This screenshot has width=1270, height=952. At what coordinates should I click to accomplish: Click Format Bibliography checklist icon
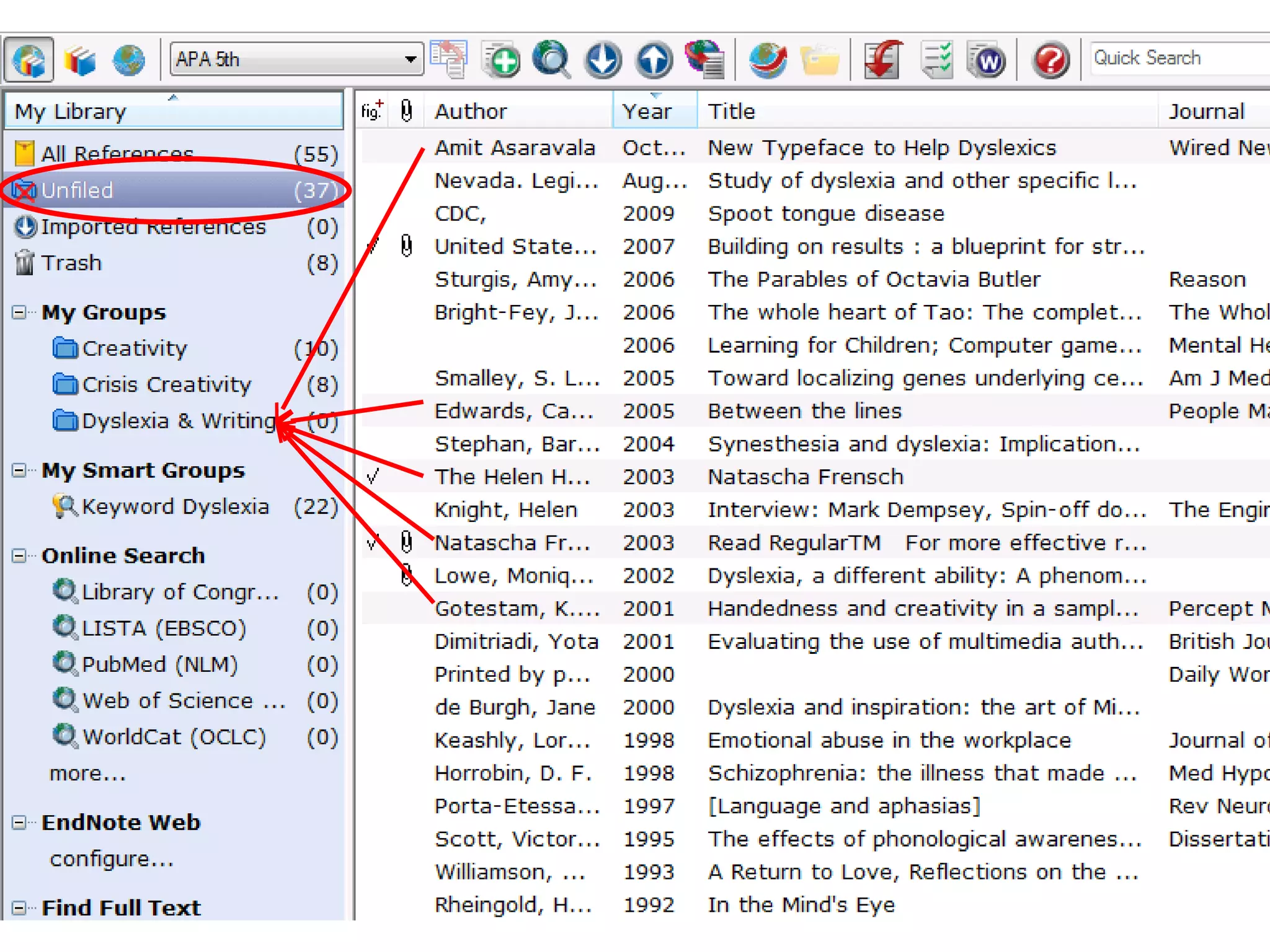coord(936,60)
